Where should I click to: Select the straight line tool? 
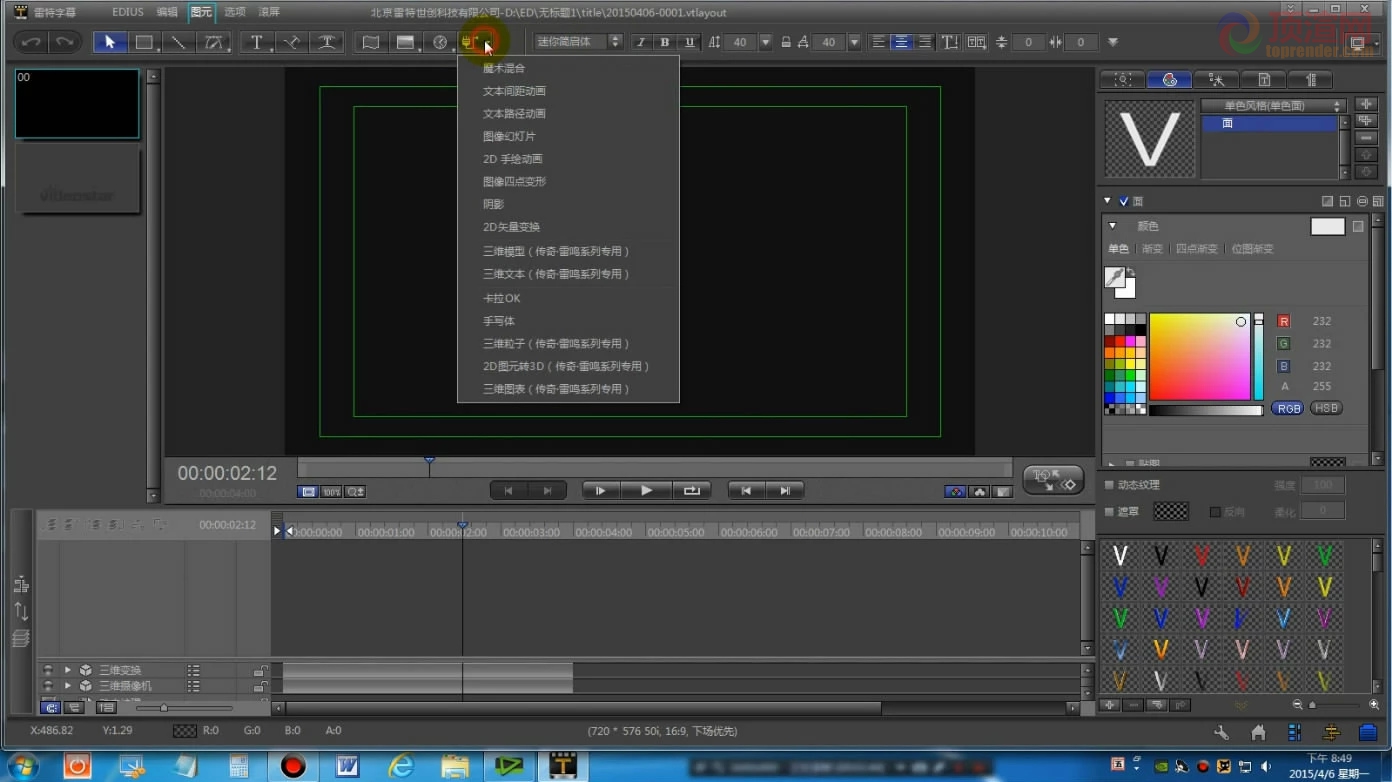coord(178,42)
